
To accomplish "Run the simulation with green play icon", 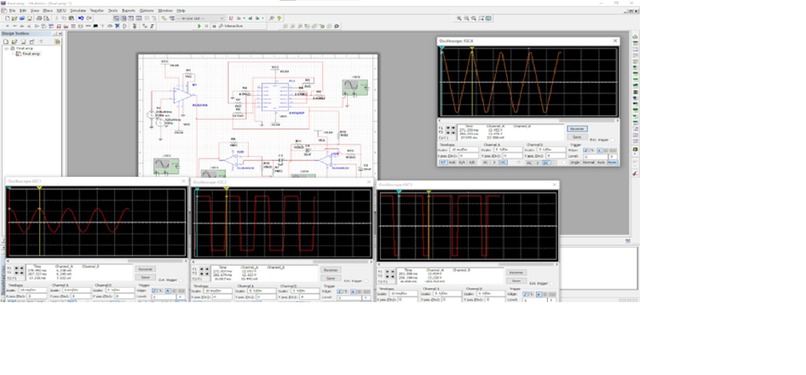I will point(199,26).
